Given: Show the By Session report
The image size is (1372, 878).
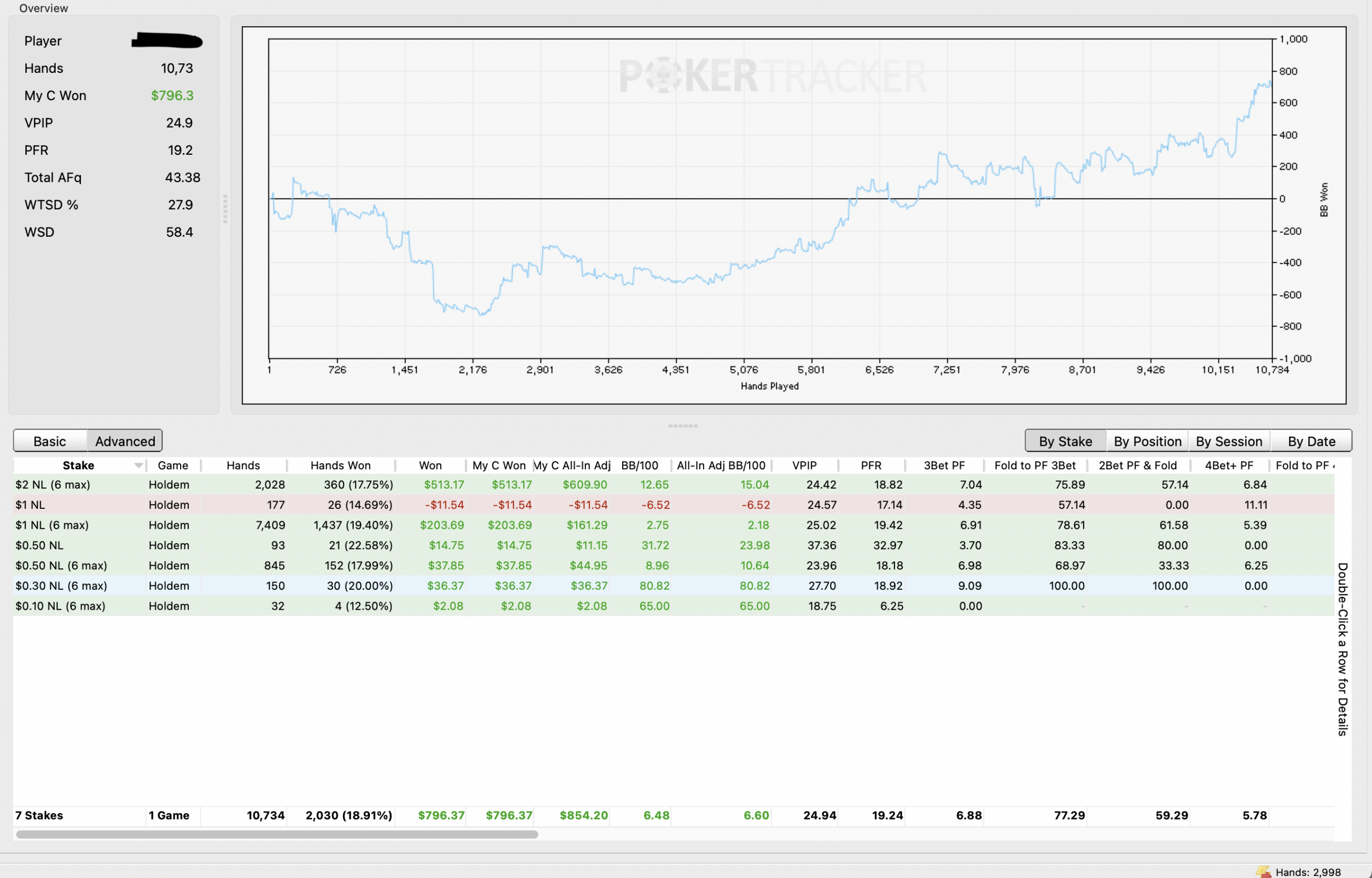Looking at the screenshot, I should click(x=1229, y=441).
